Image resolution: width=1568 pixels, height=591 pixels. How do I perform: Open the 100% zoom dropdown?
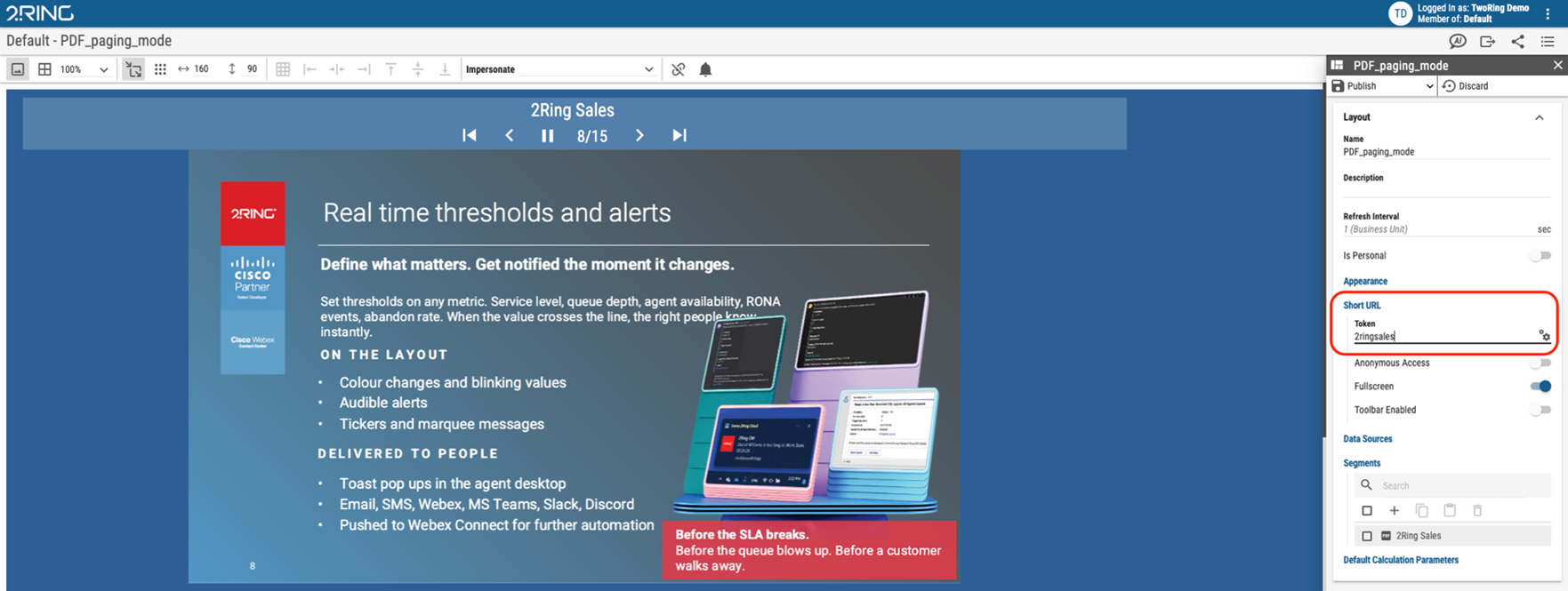coord(84,69)
